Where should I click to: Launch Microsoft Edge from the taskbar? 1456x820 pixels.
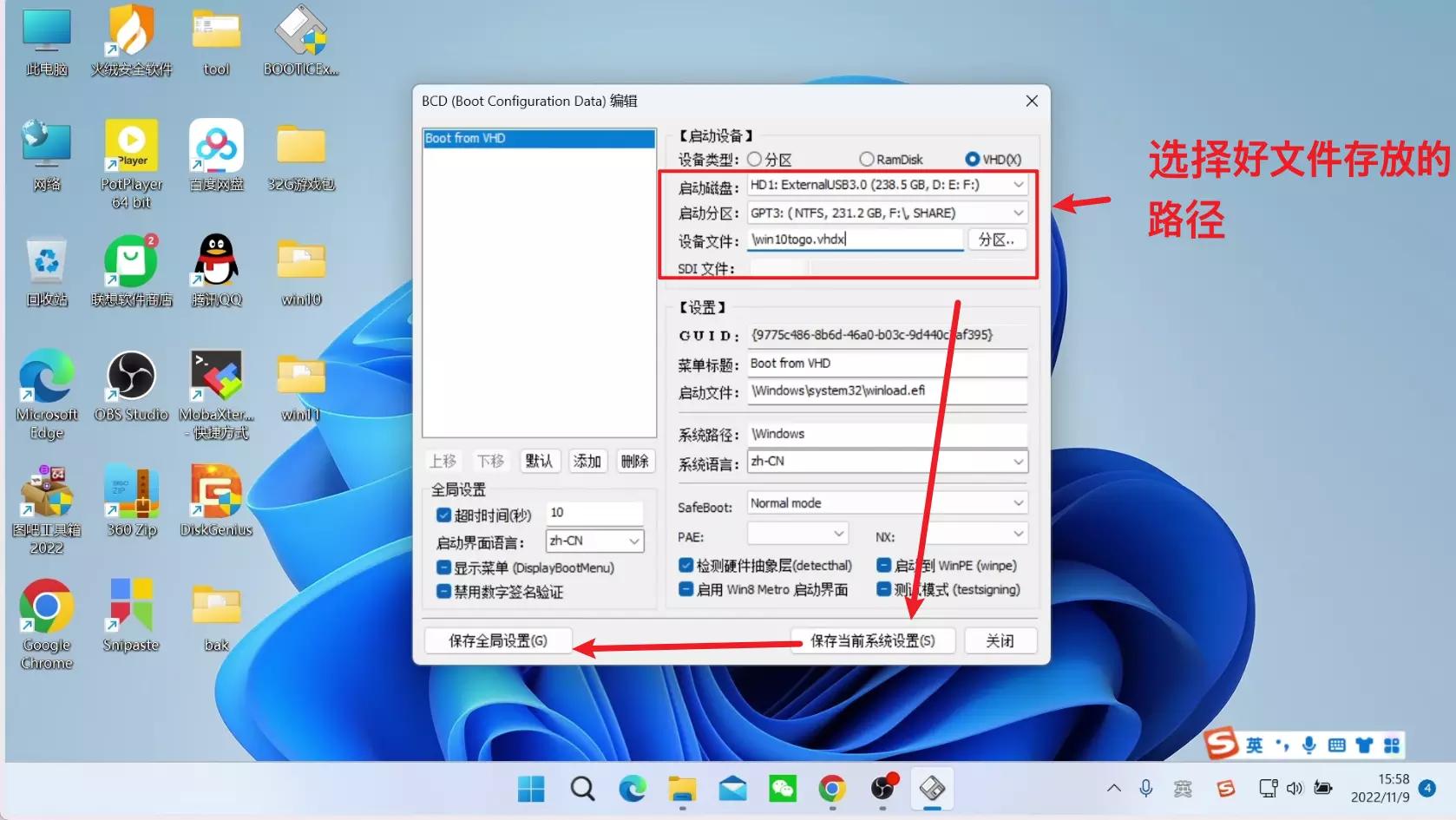632,789
